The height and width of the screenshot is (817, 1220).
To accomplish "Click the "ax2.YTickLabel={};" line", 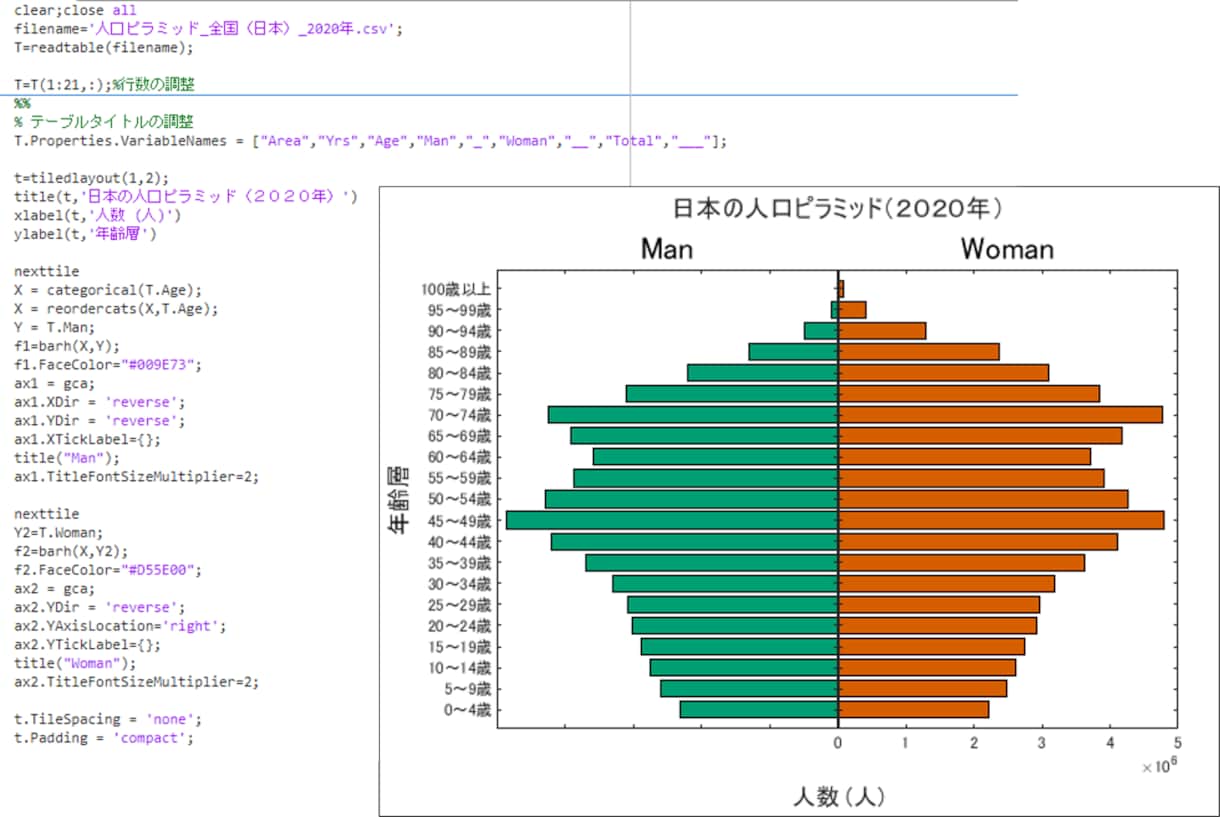I will coord(88,645).
